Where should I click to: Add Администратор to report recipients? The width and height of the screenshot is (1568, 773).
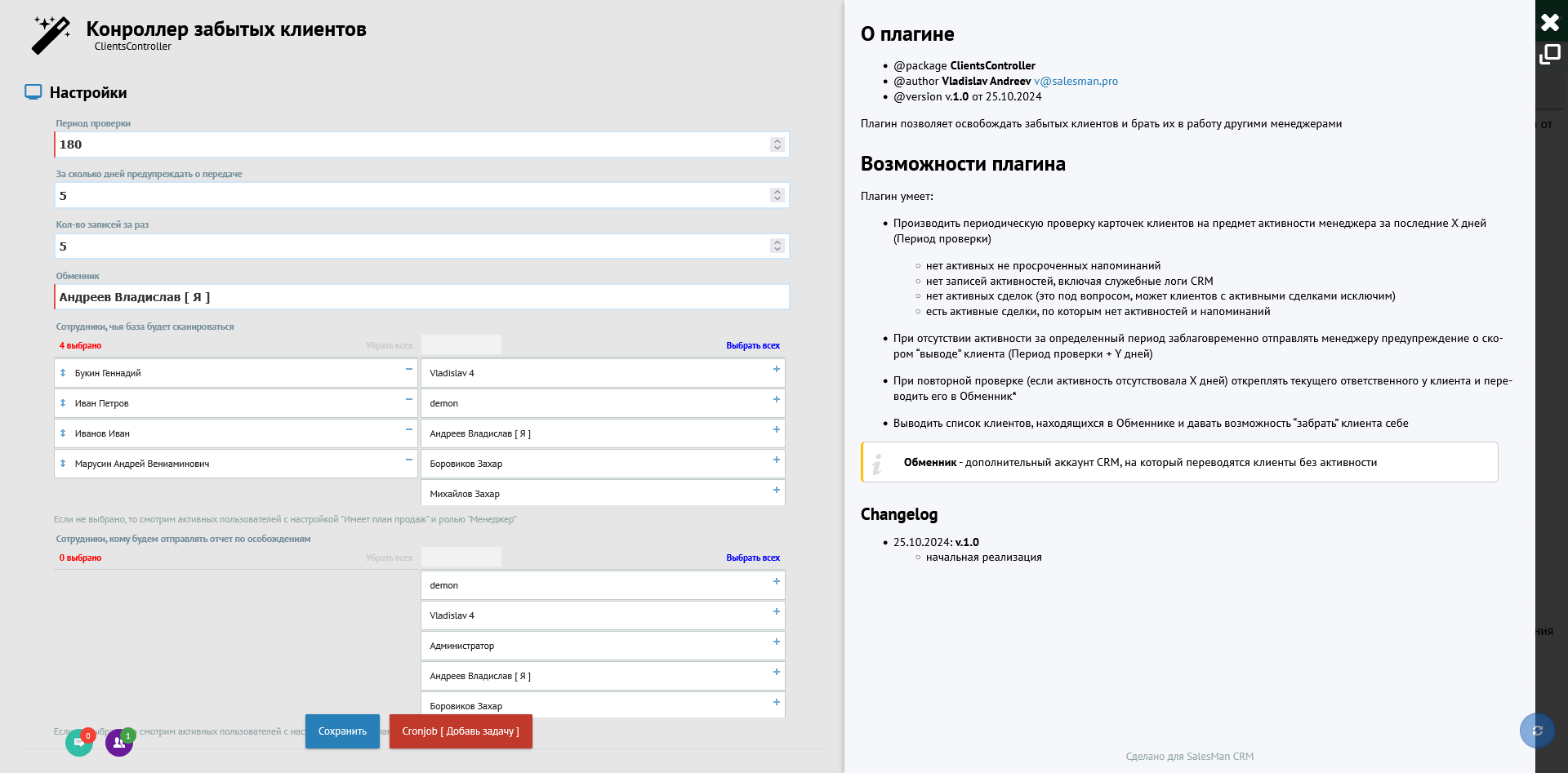pos(776,642)
